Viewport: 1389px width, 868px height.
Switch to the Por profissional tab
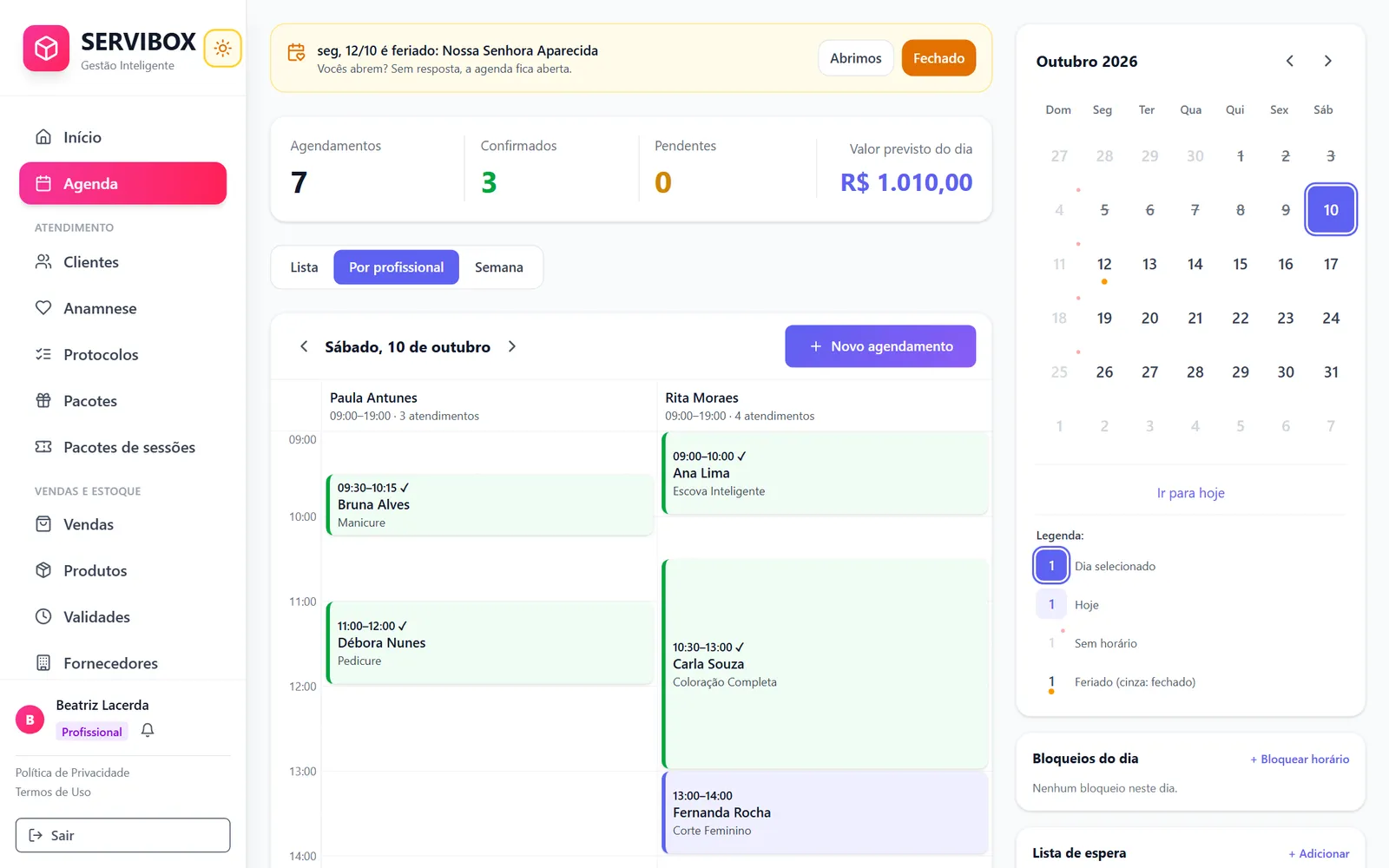396,267
